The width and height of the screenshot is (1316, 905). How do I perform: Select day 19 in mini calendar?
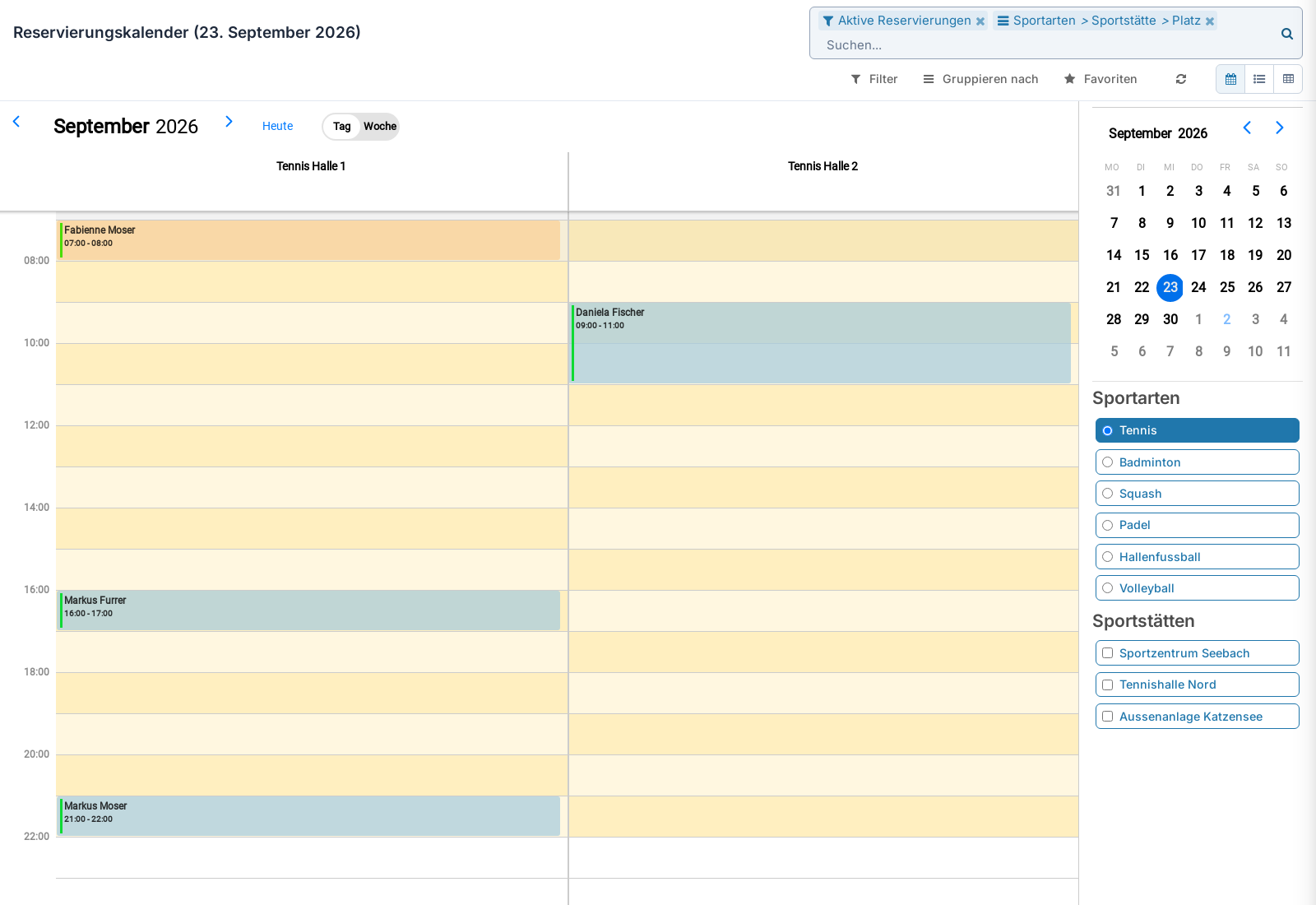1255,255
